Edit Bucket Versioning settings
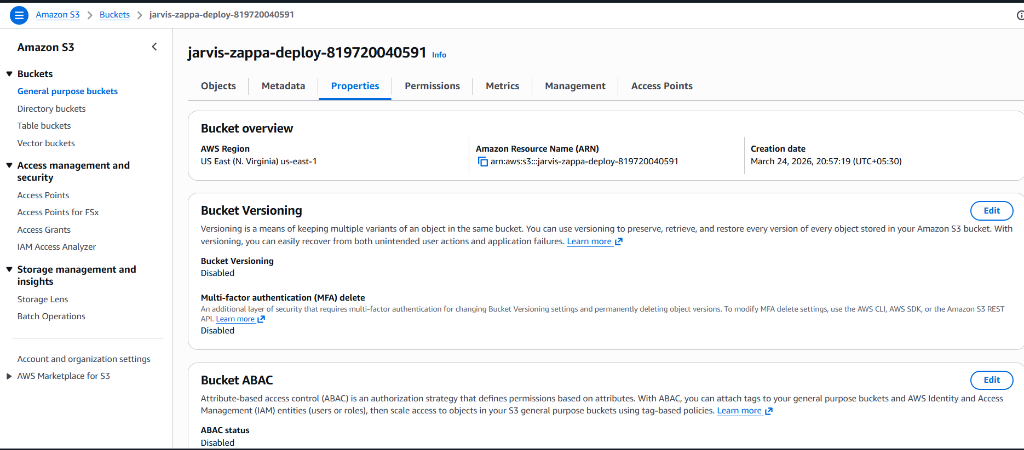The height and width of the screenshot is (450, 1024). (x=991, y=211)
